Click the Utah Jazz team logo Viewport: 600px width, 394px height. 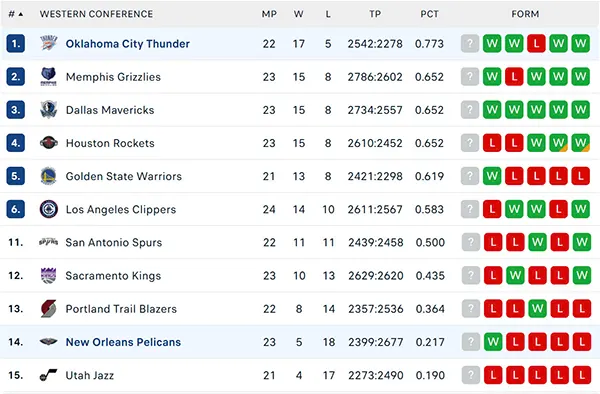(x=49, y=375)
